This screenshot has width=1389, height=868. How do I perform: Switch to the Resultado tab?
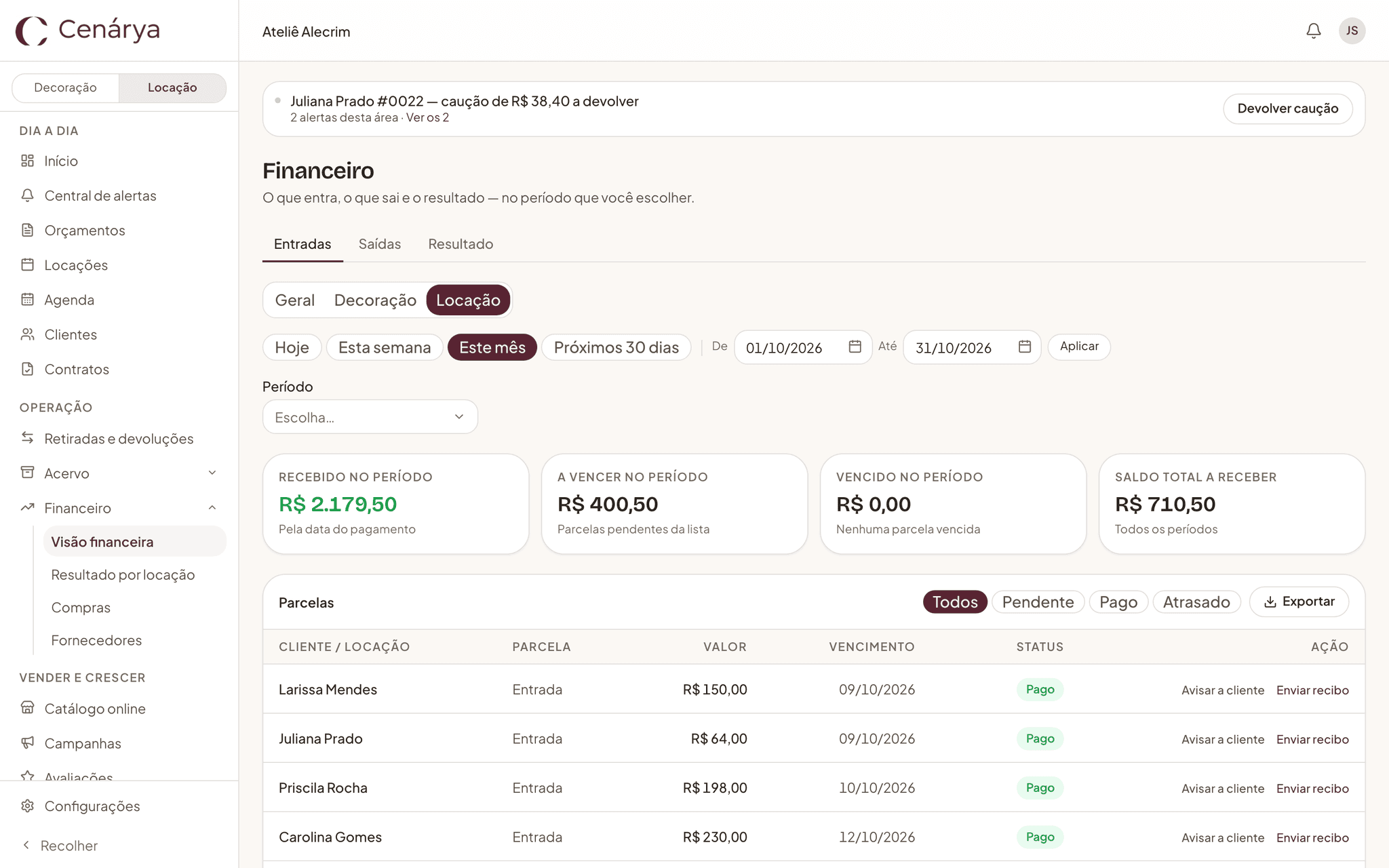[461, 243]
